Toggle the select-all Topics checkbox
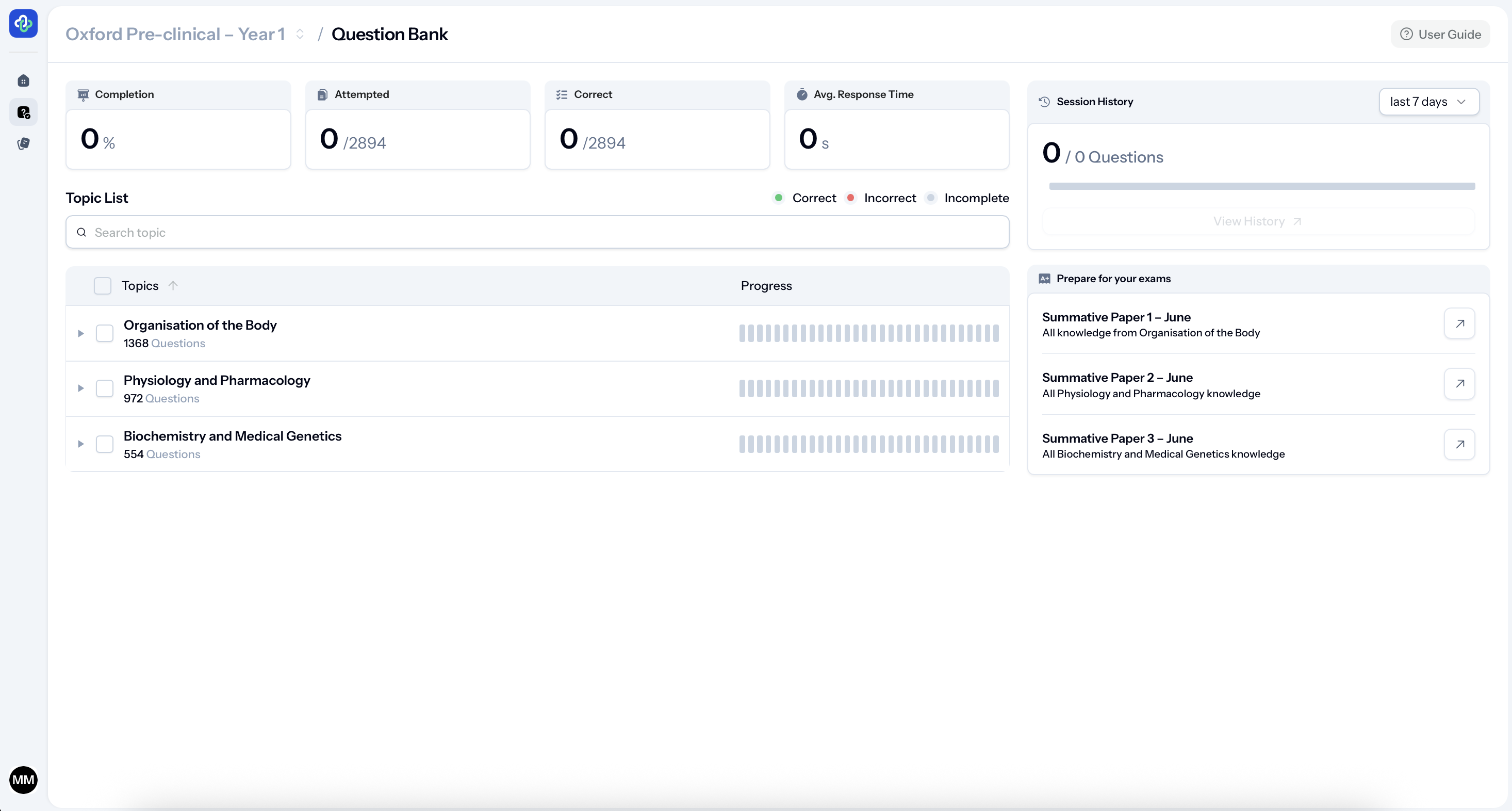This screenshot has width=1512, height=811. 103,285
